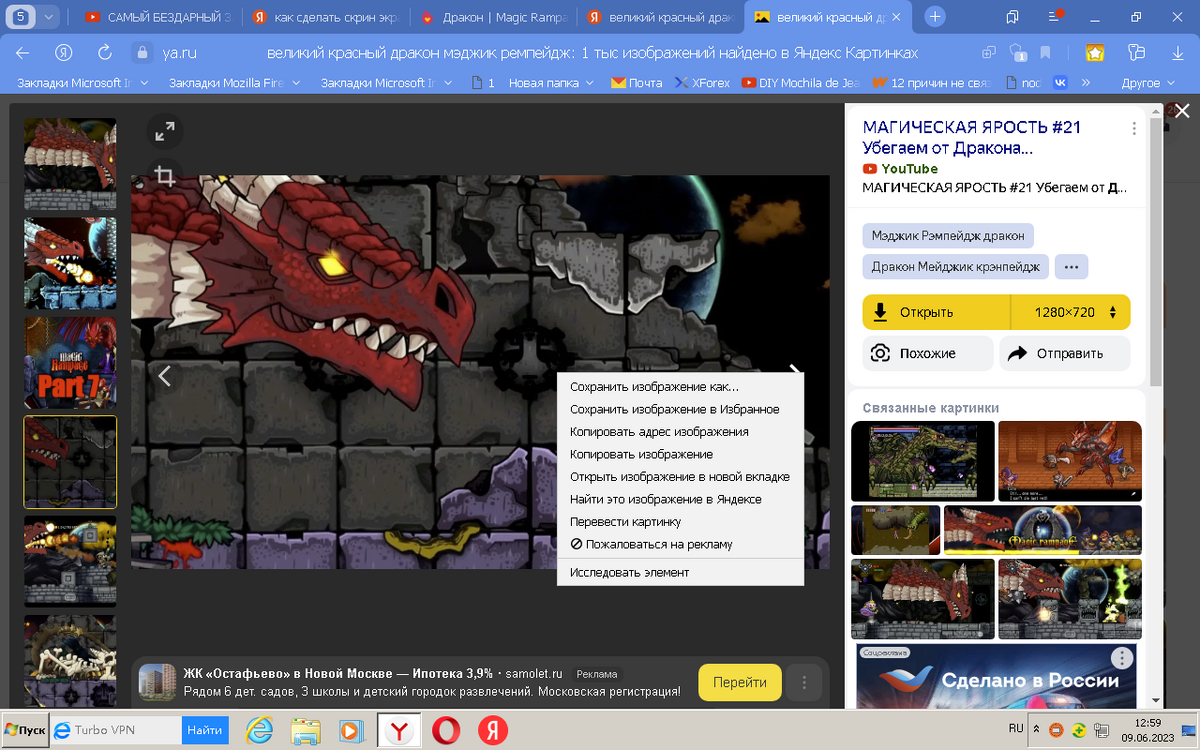The height and width of the screenshot is (750, 1200).
Task: Click the Дракон Мейджик крэнпейдж tag
Action: click(x=956, y=267)
